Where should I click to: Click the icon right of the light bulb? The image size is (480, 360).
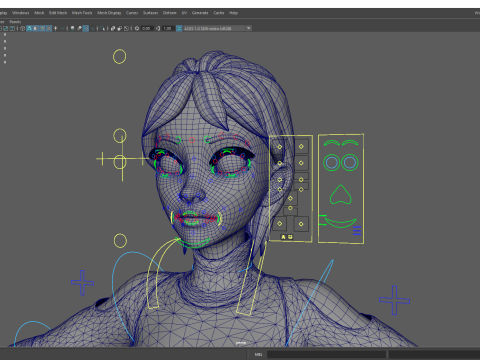coord(79,28)
